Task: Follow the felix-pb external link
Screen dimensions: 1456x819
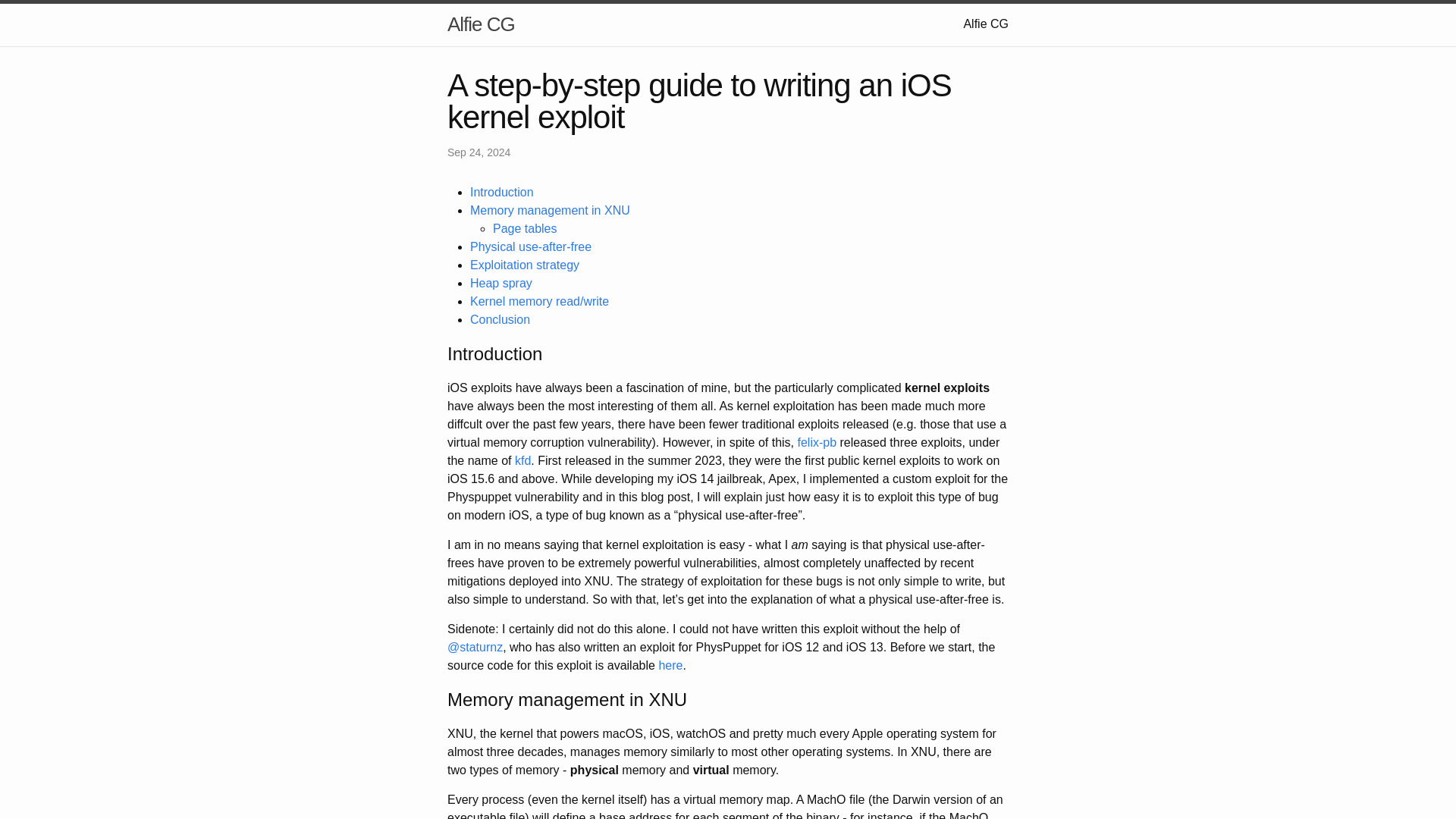Action: (x=817, y=442)
